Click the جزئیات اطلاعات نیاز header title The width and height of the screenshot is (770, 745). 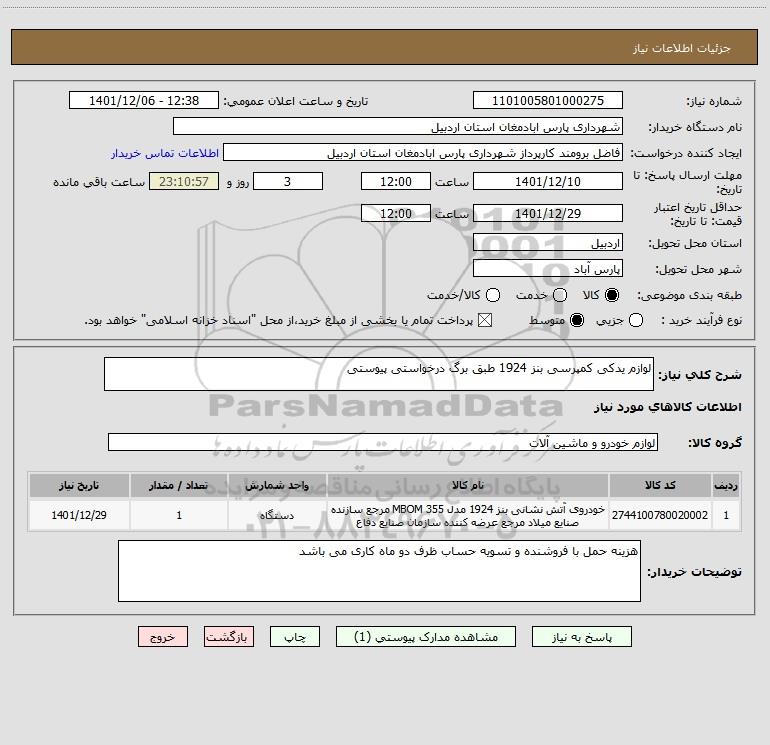click(682, 48)
